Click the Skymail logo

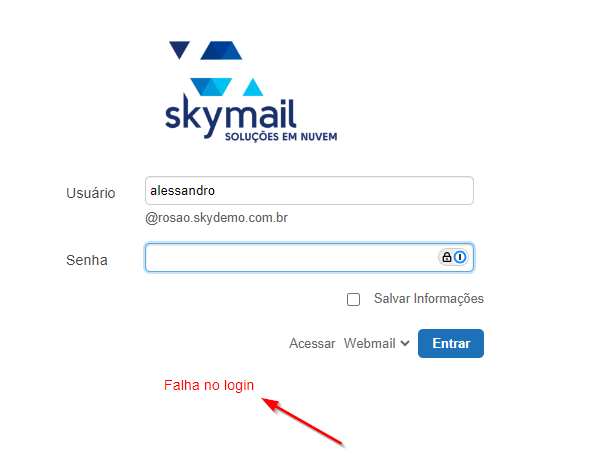(251, 91)
